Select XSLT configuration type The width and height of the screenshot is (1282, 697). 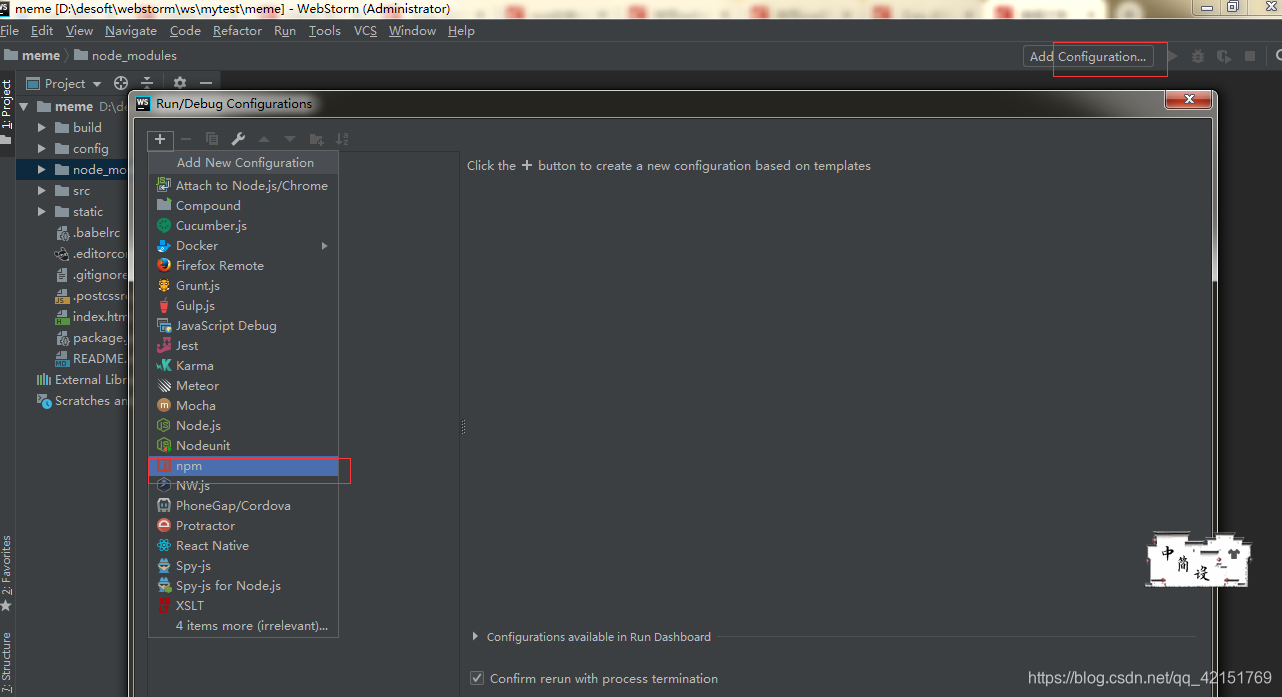pos(243,605)
